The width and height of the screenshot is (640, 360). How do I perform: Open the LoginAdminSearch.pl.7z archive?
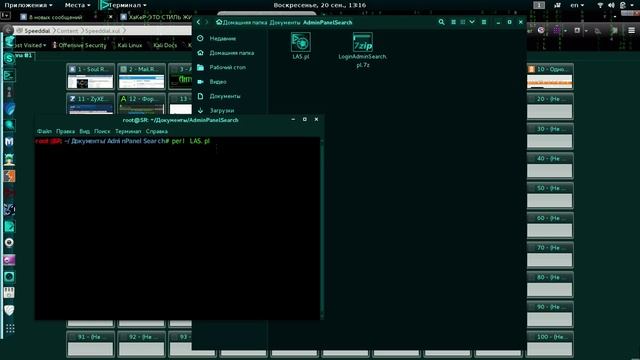pos(362,42)
